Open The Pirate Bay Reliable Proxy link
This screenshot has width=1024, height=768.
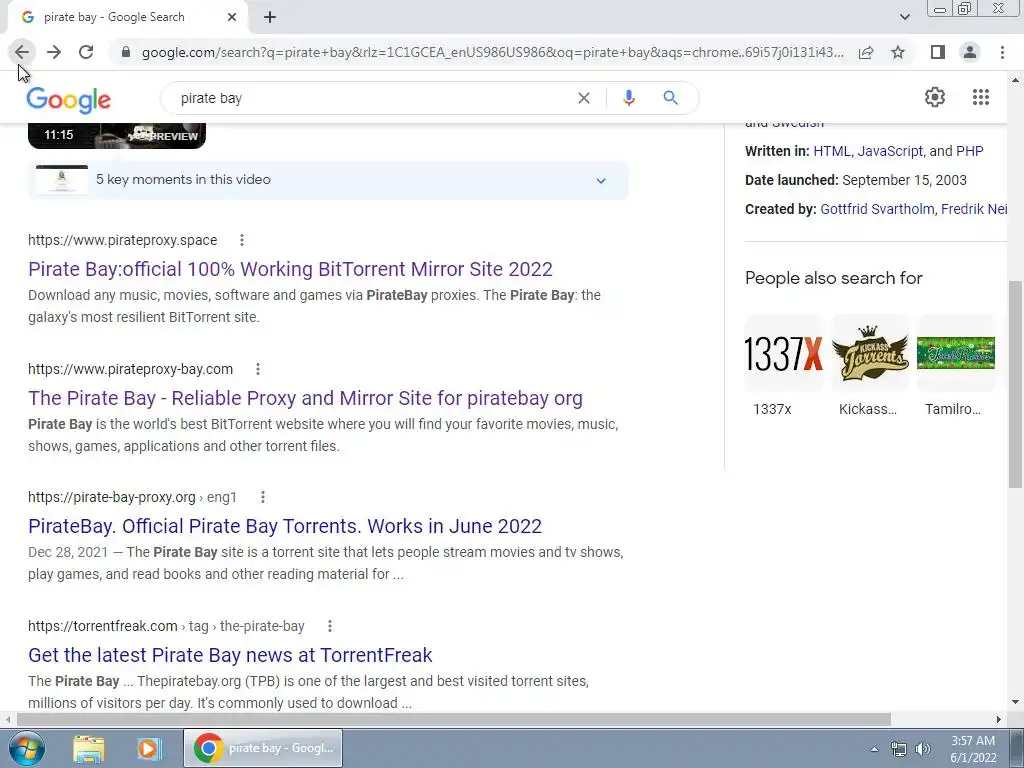coord(306,398)
